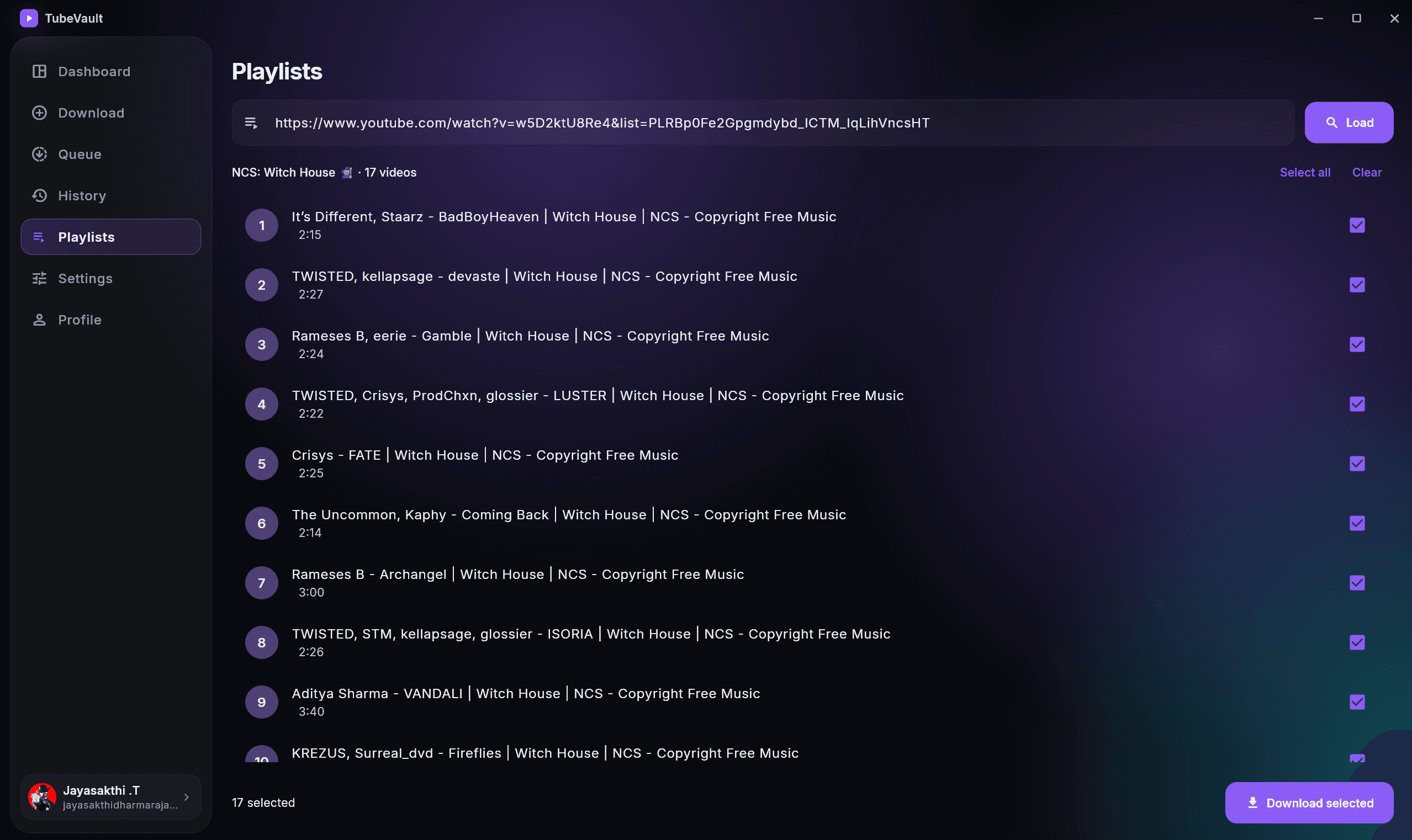Click the playlist icon in URL field
The height and width of the screenshot is (840, 1412).
pyautogui.click(x=251, y=123)
